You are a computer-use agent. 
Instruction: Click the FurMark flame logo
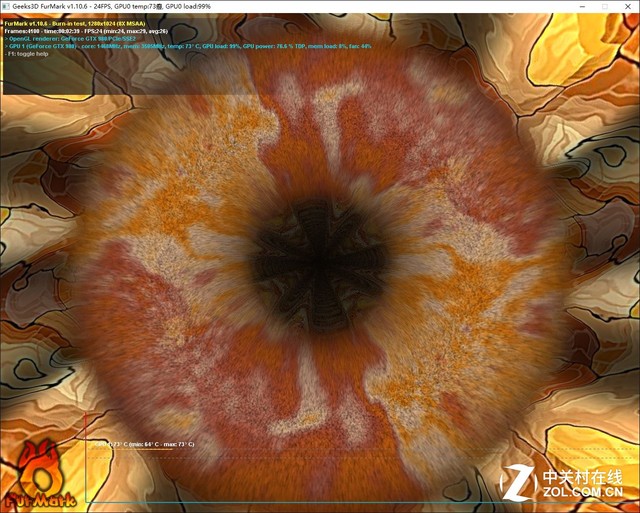[36, 466]
